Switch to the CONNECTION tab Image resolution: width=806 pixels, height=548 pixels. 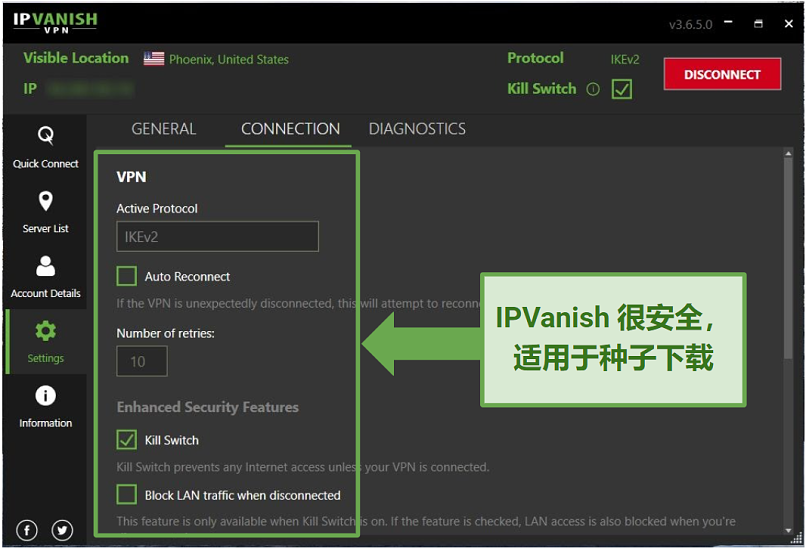(x=290, y=129)
